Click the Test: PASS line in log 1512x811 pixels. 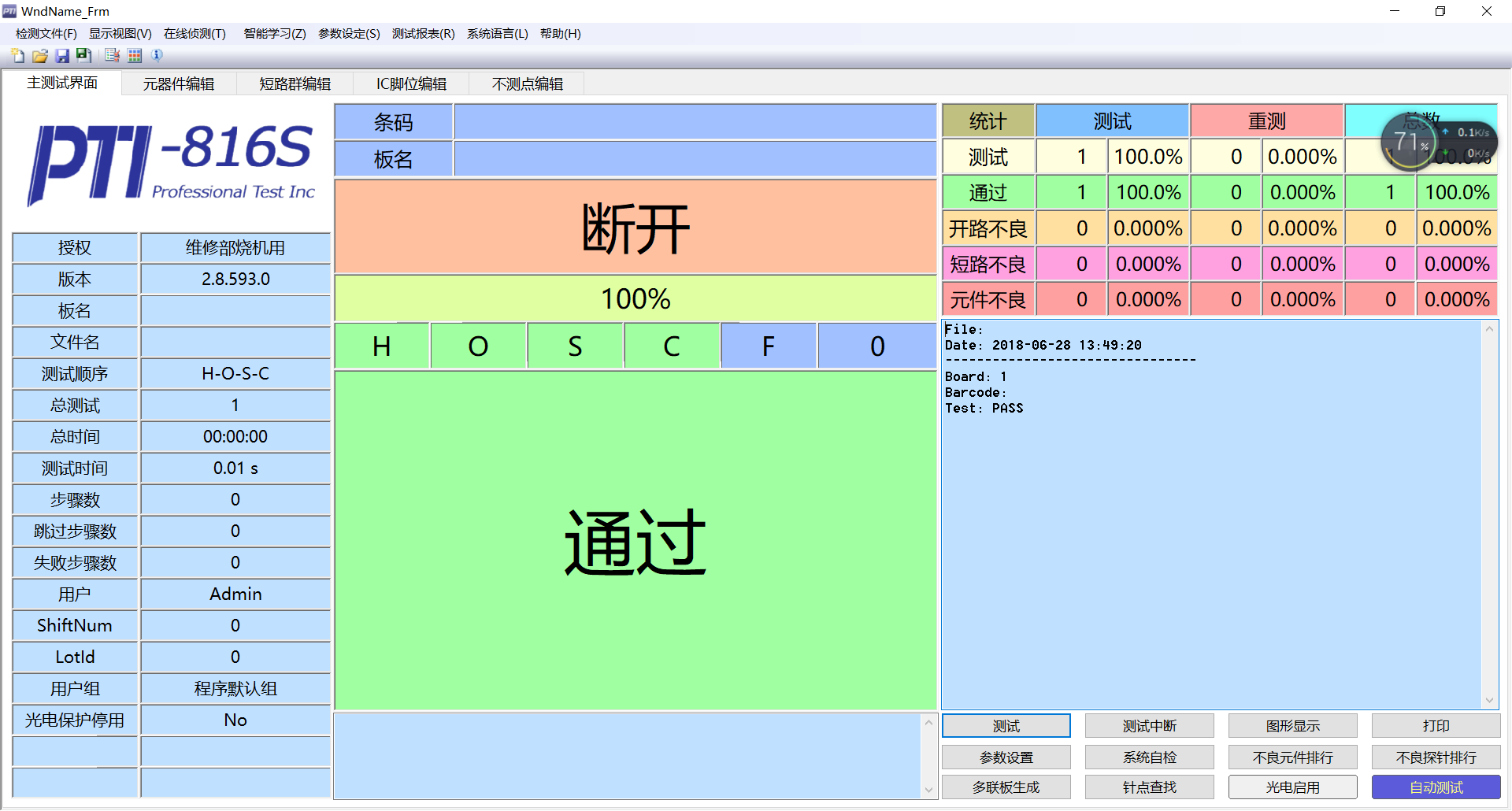point(984,408)
